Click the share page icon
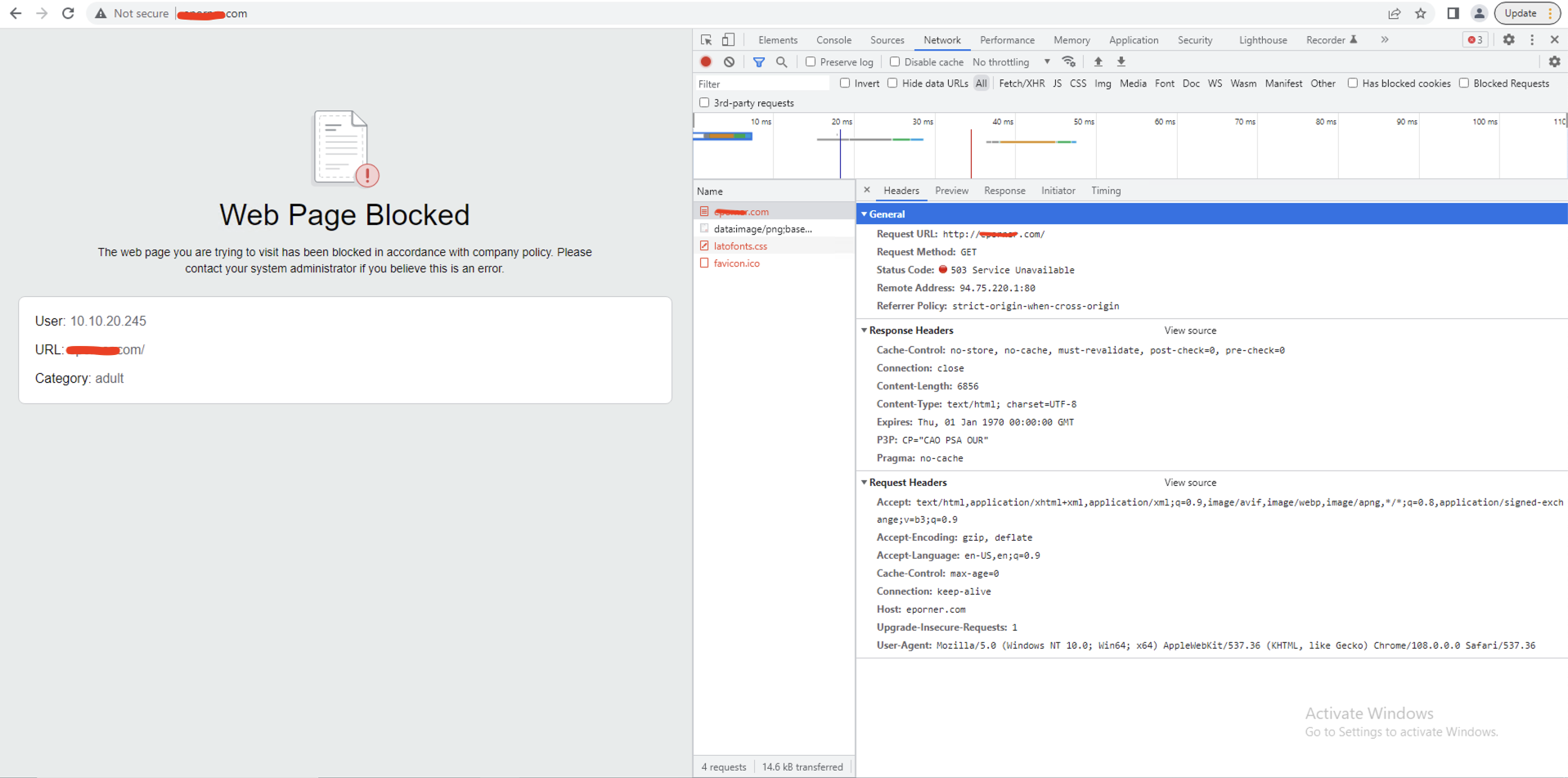The image size is (1568, 778). click(x=1395, y=13)
